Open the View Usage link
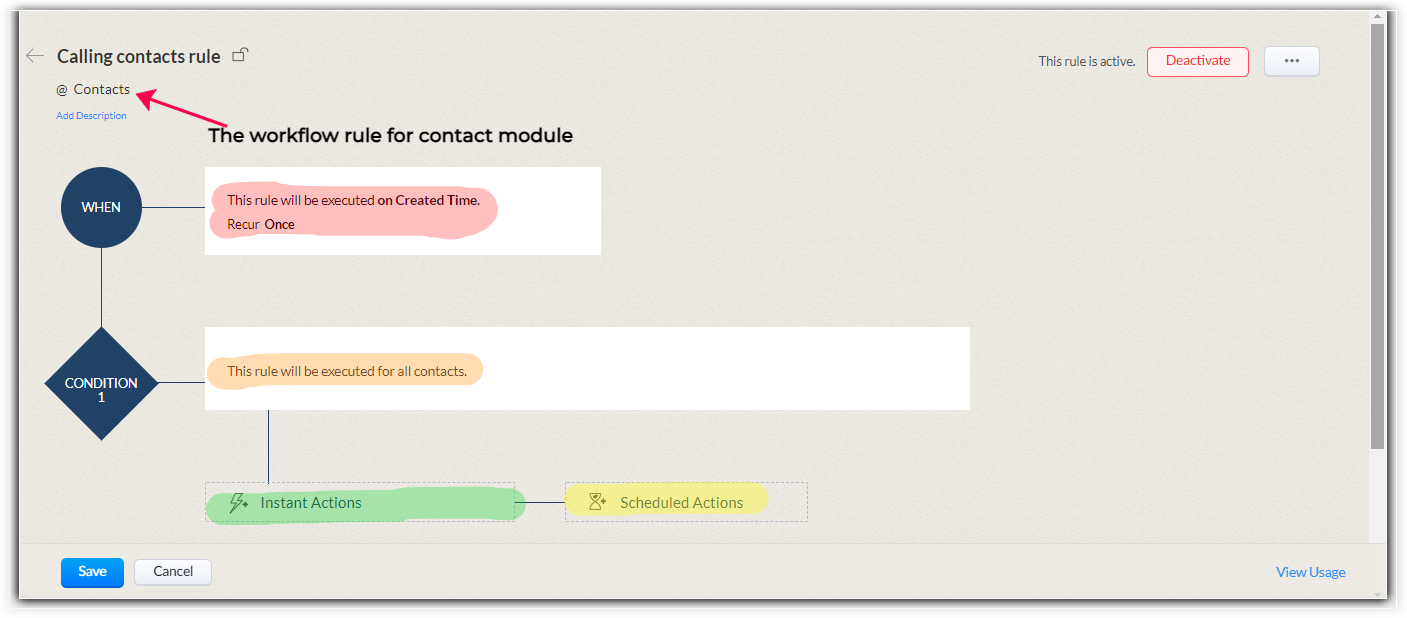Image resolution: width=1407 pixels, height=618 pixels. pyautogui.click(x=1310, y=572)
